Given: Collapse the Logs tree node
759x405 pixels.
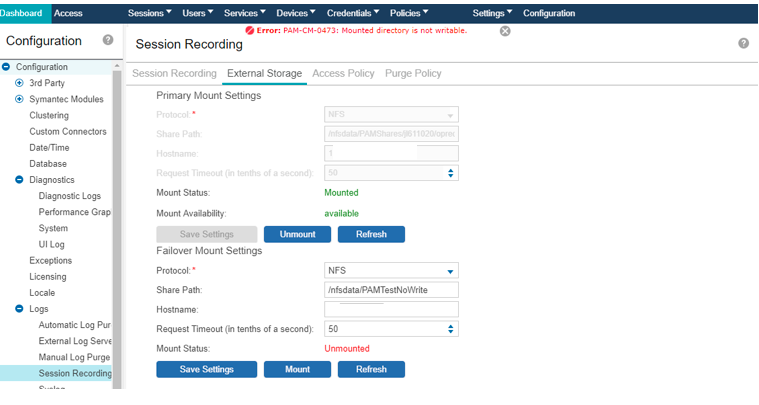Looking at the screenshot, I should [19, 309].
